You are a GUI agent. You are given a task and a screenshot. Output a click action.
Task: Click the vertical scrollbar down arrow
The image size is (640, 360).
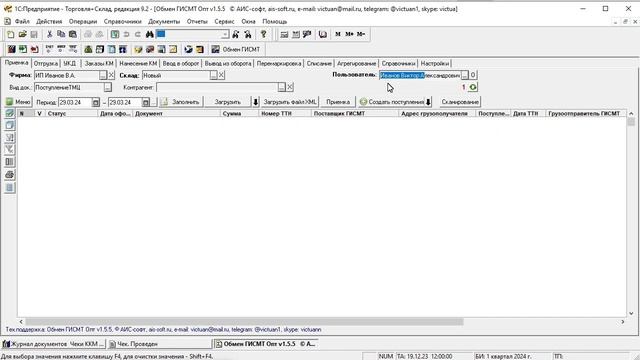pos(631,313)
